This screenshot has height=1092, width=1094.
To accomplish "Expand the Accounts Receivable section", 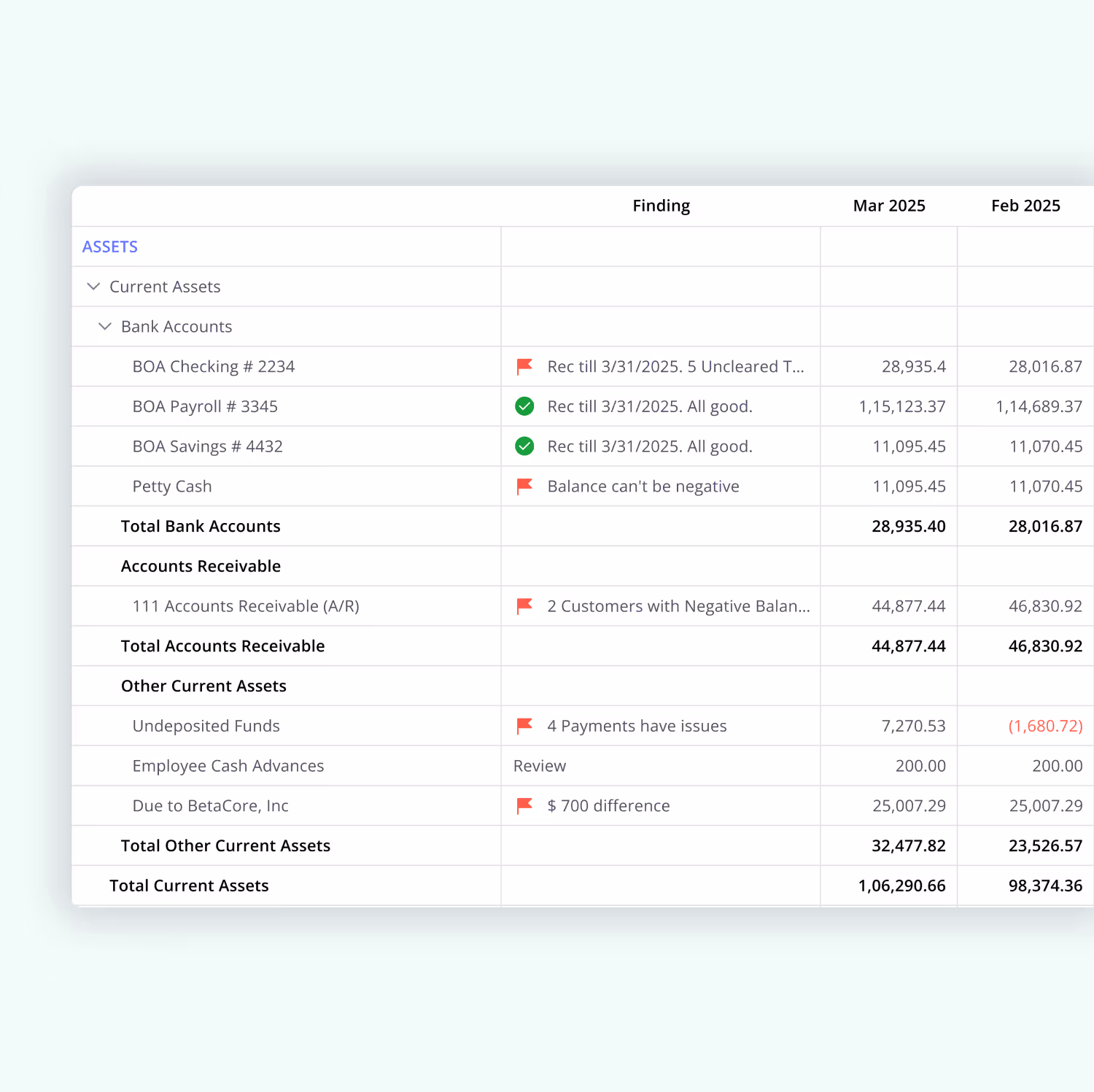I will 201,566.
